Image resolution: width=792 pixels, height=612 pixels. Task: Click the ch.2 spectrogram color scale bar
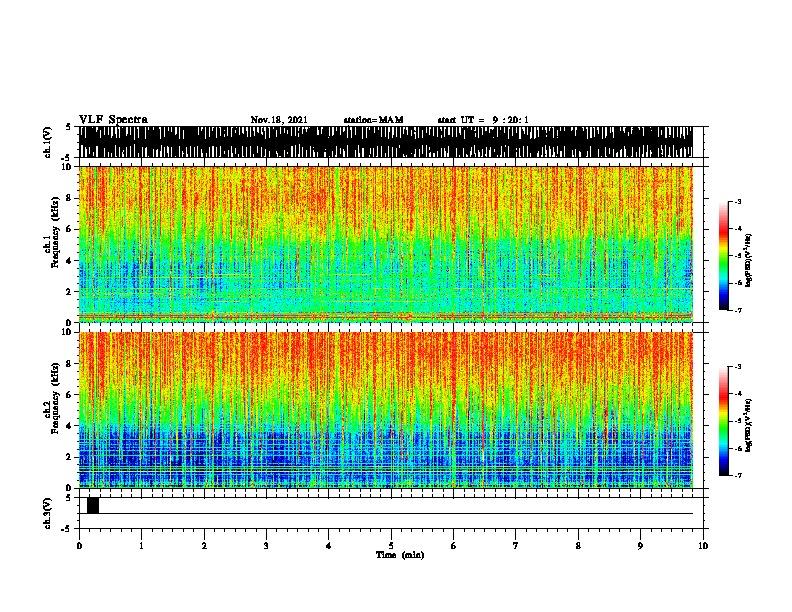click(x=723, y=421)
